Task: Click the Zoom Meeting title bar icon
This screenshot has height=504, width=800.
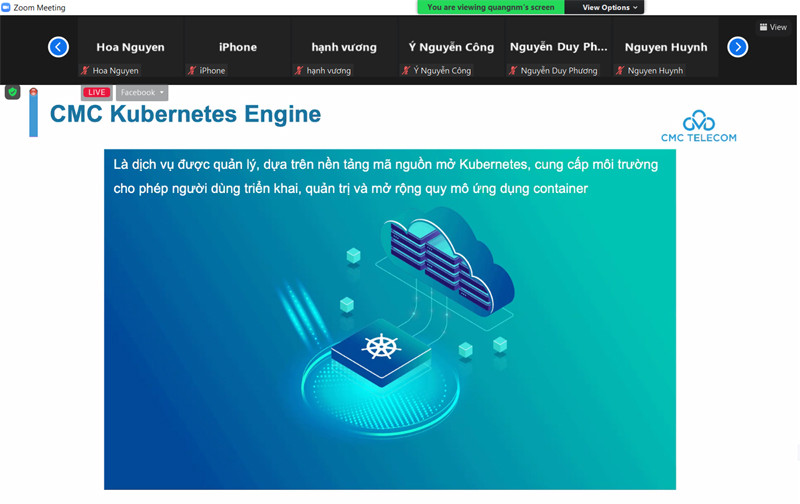Action: tap(6, 7)
